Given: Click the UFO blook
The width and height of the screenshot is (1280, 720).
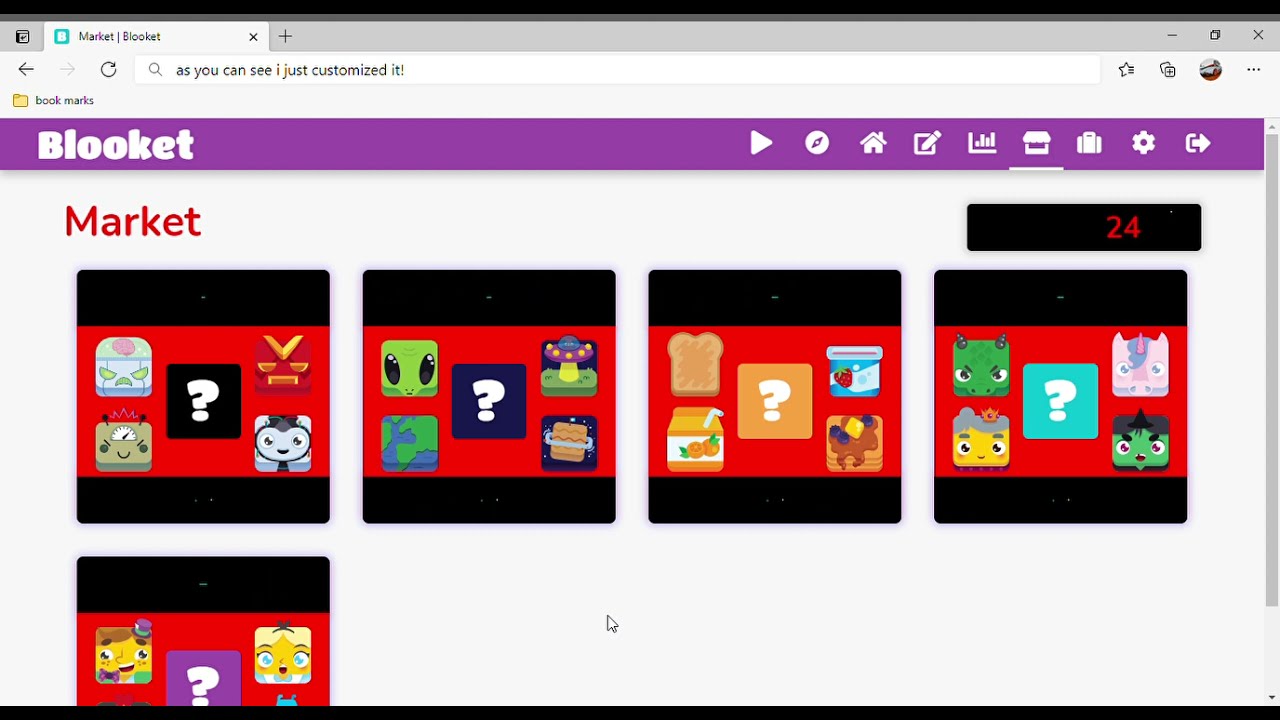Looking at the screenshot, I should tap(569, 366).
